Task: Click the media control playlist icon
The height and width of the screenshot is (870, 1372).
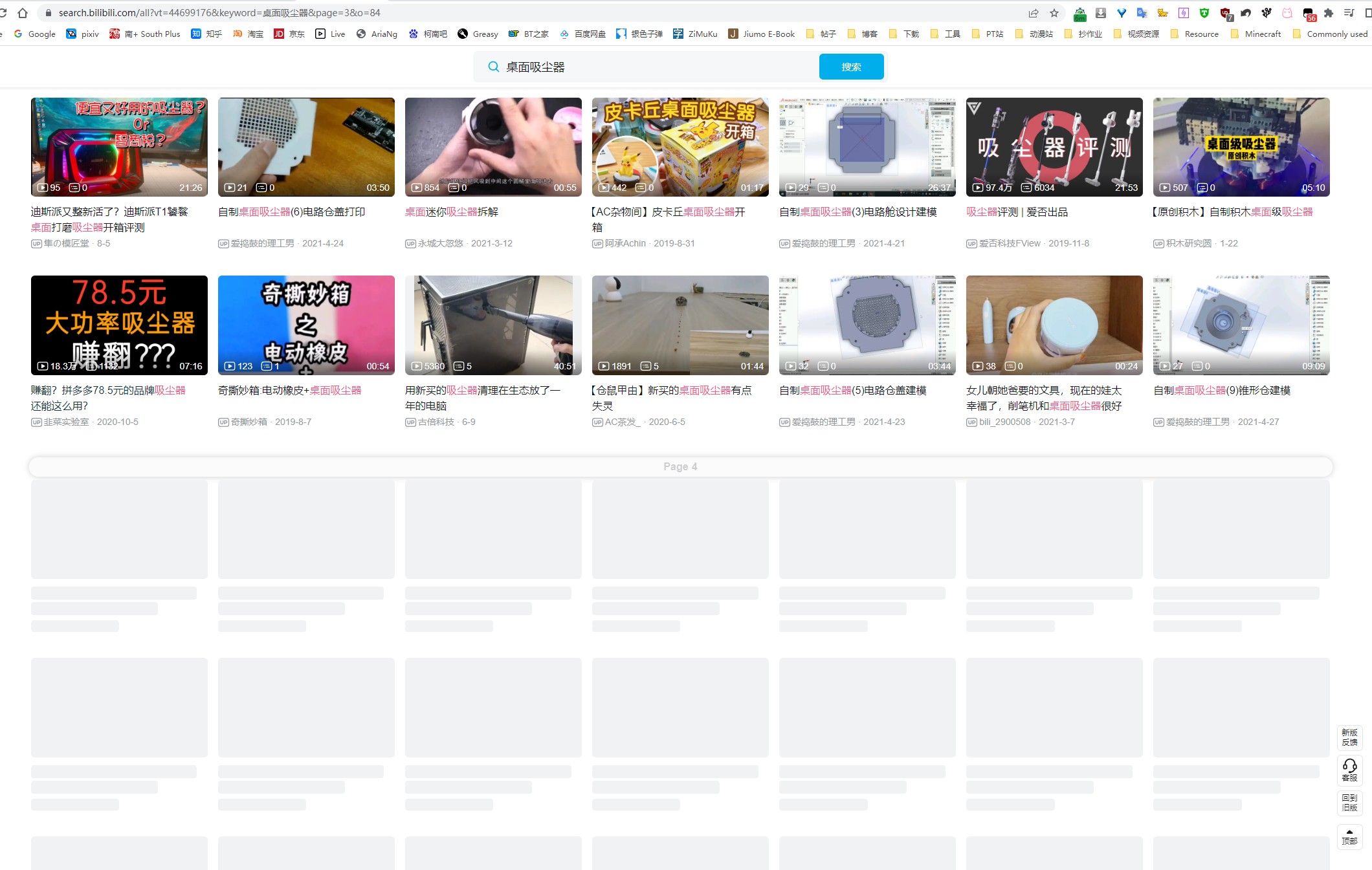Action: point(1349,13)
